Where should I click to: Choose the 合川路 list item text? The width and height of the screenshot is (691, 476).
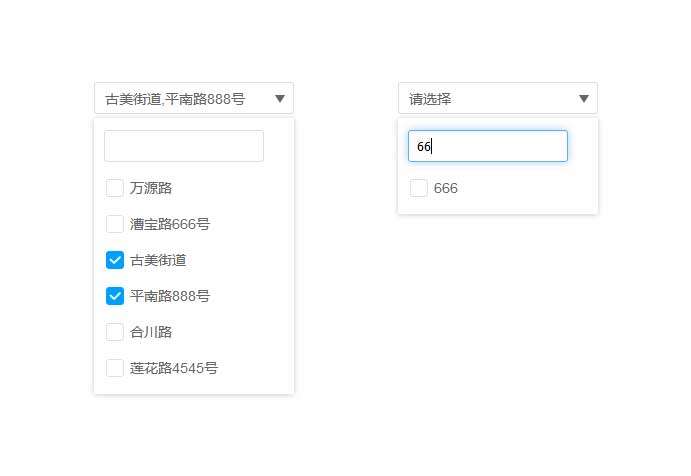[x=152, y=332]
